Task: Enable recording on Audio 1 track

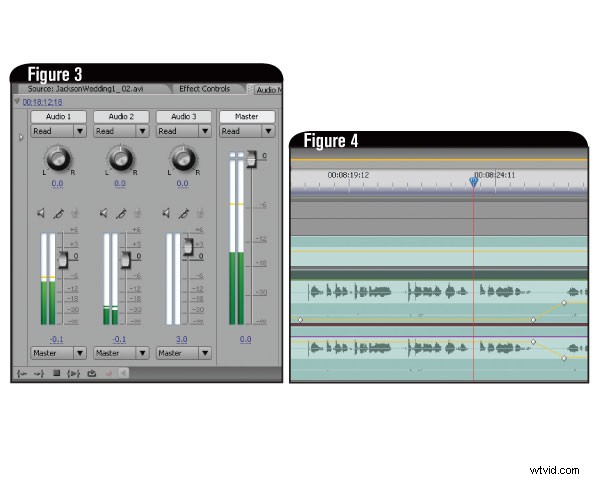Action: tap(75, 213)
